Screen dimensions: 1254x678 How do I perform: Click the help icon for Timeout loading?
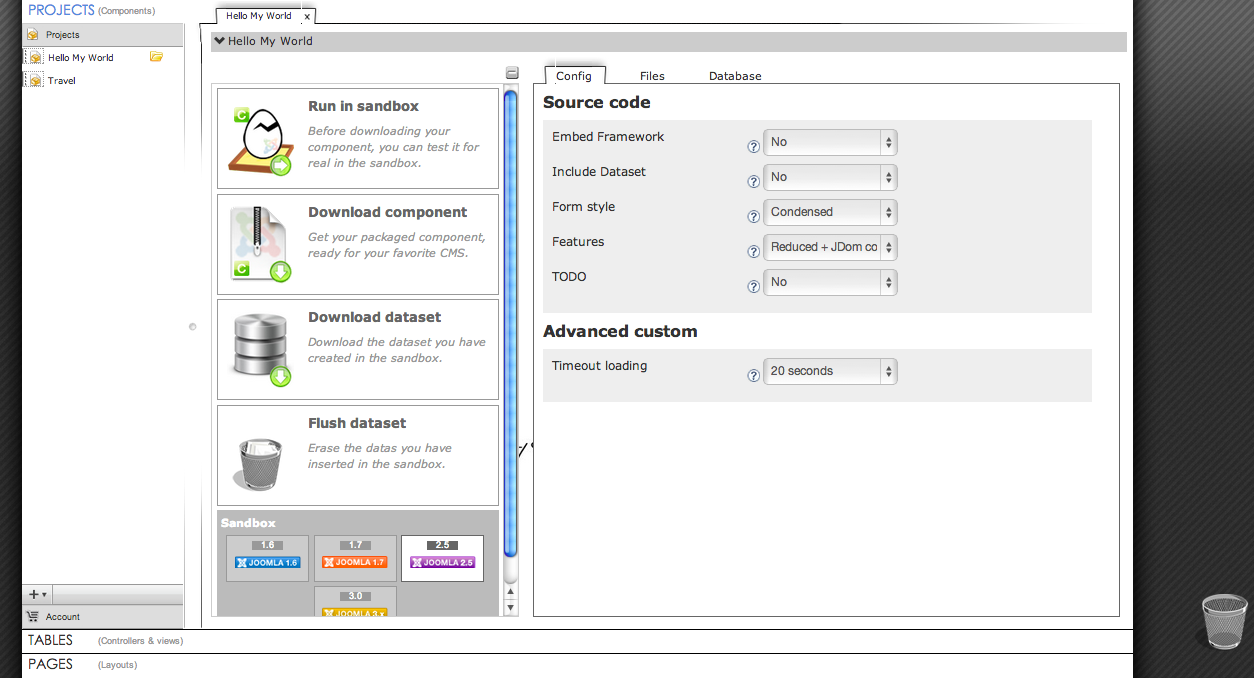point(754,375)
